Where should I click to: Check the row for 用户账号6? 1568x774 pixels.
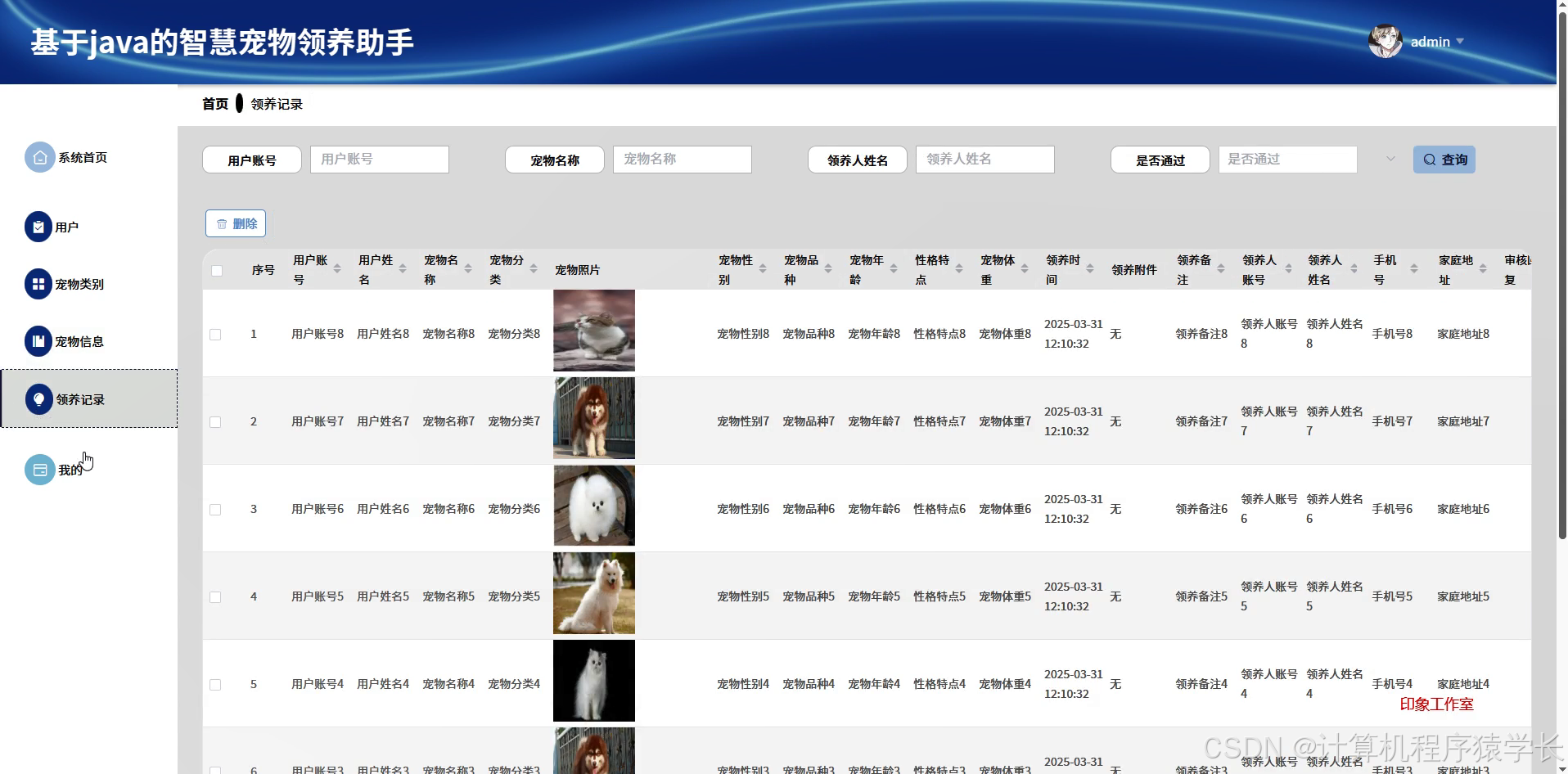[215, 510]
